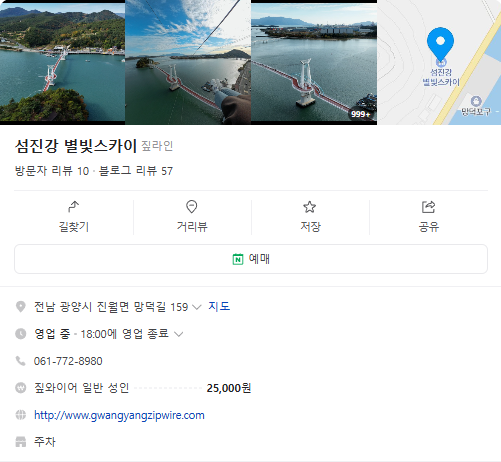Open the 지도 map link
Image resolution: width=501 pixels, height=462 pixels.
pos(219,306)
